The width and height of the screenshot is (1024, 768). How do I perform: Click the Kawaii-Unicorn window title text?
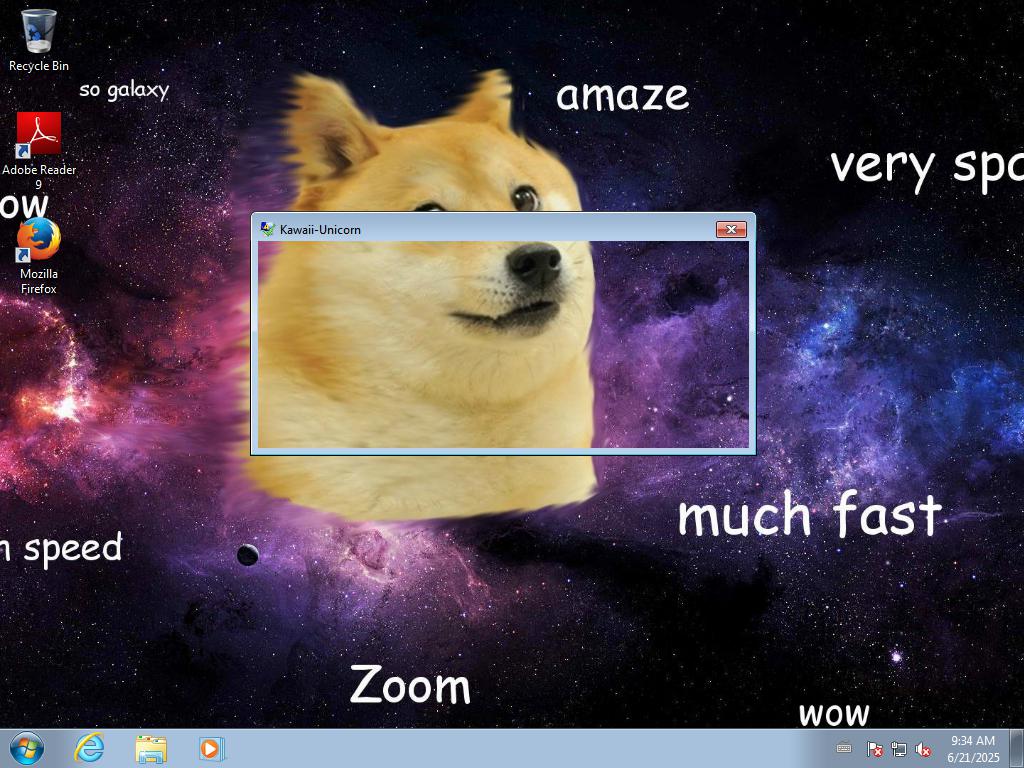tap(320, 230)
